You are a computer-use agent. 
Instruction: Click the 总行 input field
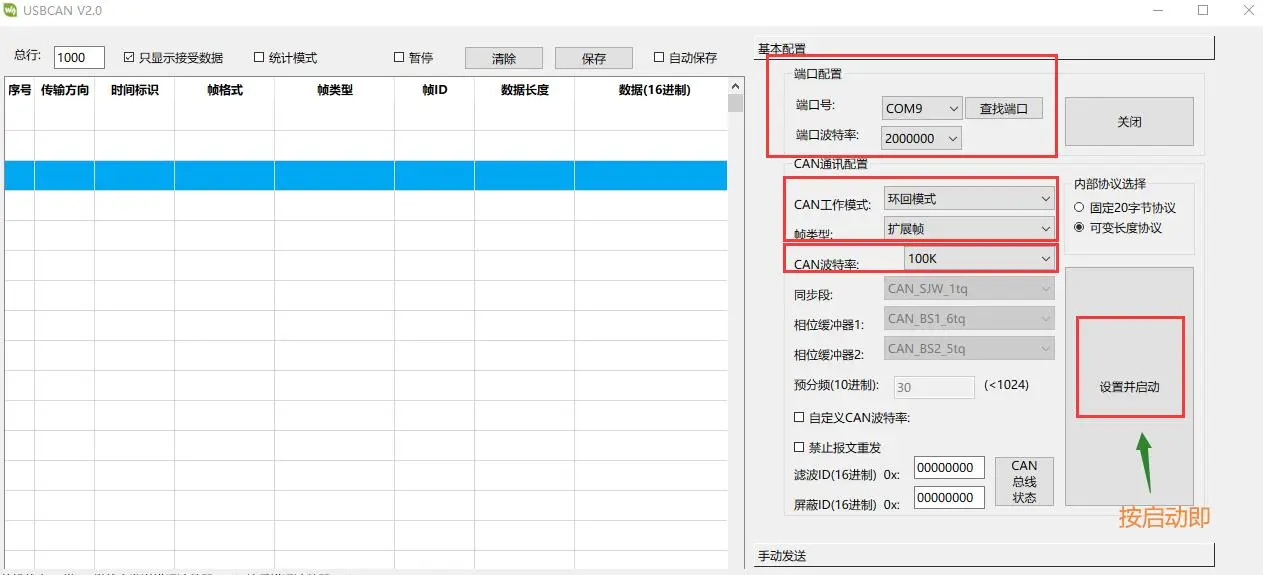click(x=79, y=58)
